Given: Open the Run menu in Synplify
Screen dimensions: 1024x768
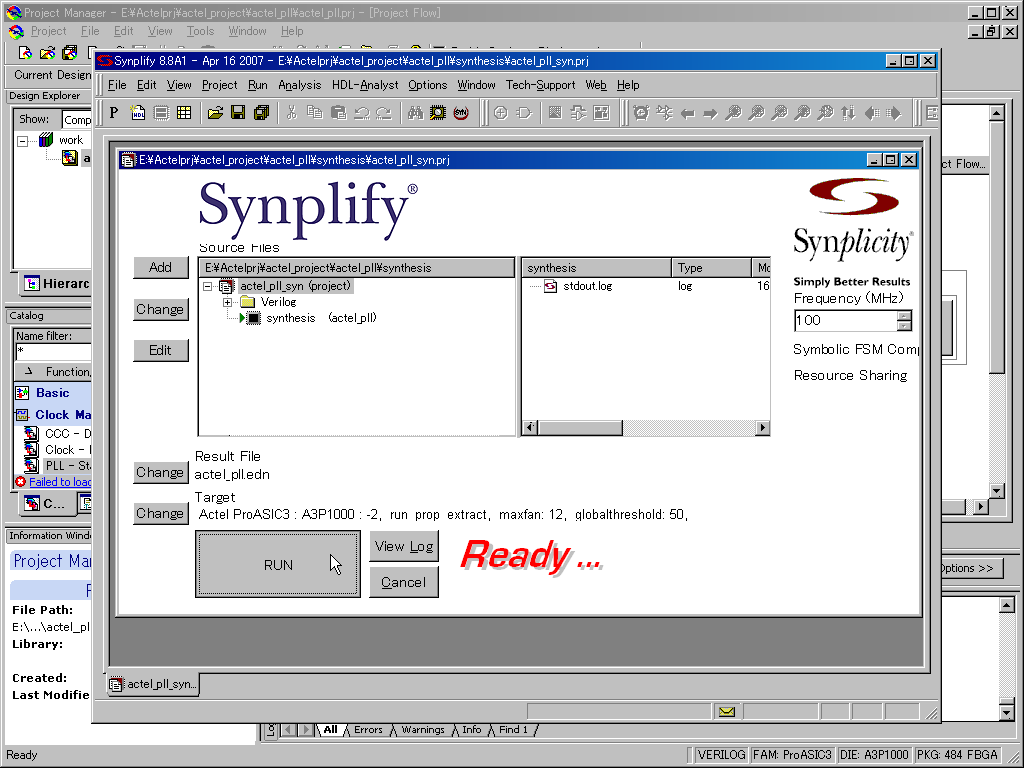Looking at the screenshot, I should point(258,85).
